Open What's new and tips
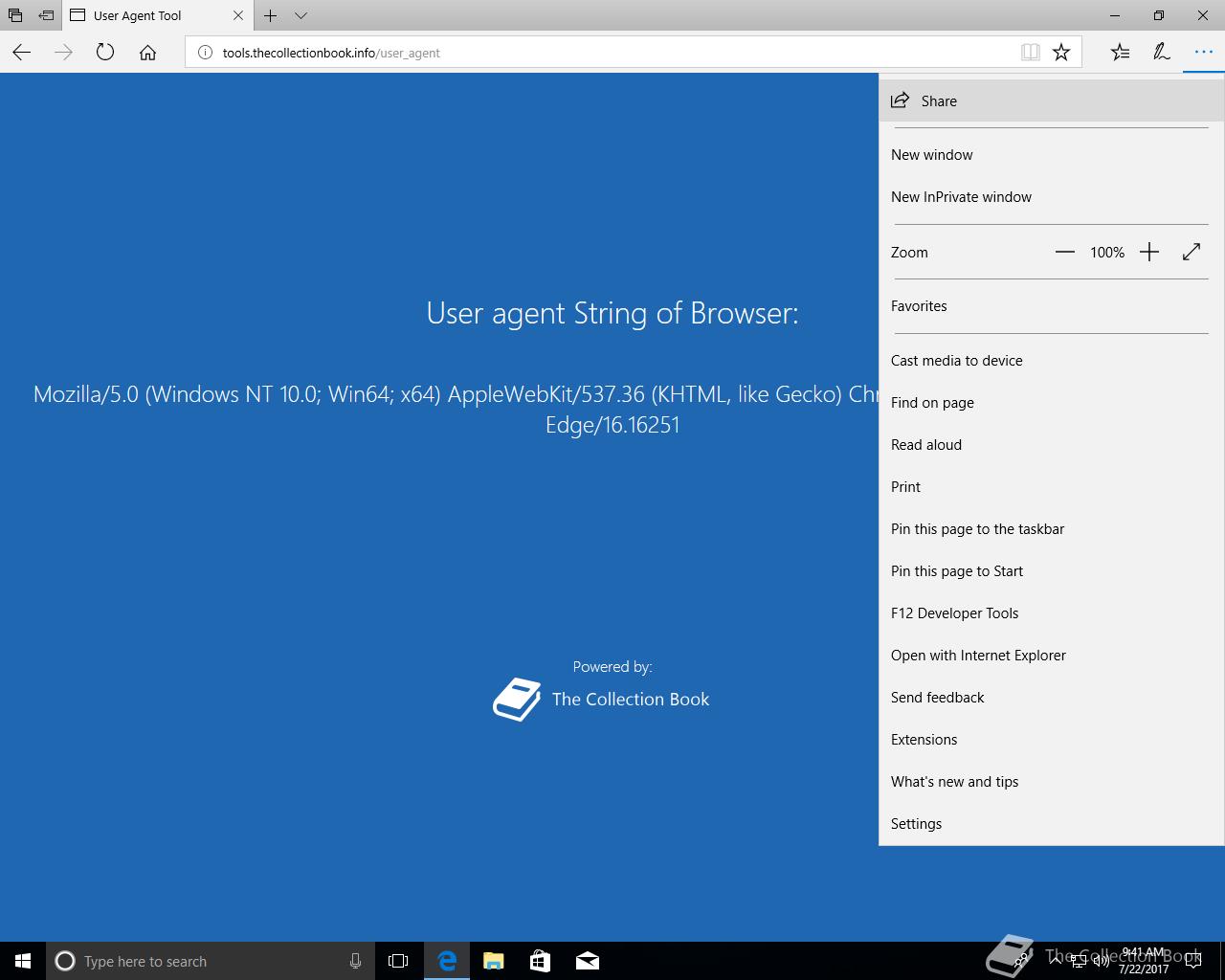Screen dimensions: 1225x980 1051,781
